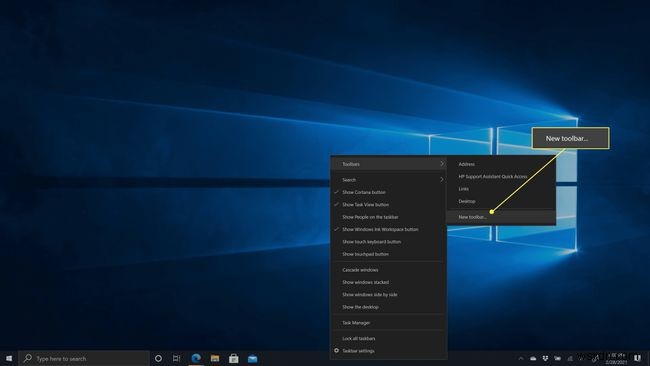Open the clock and date flyout

point(616,358)
